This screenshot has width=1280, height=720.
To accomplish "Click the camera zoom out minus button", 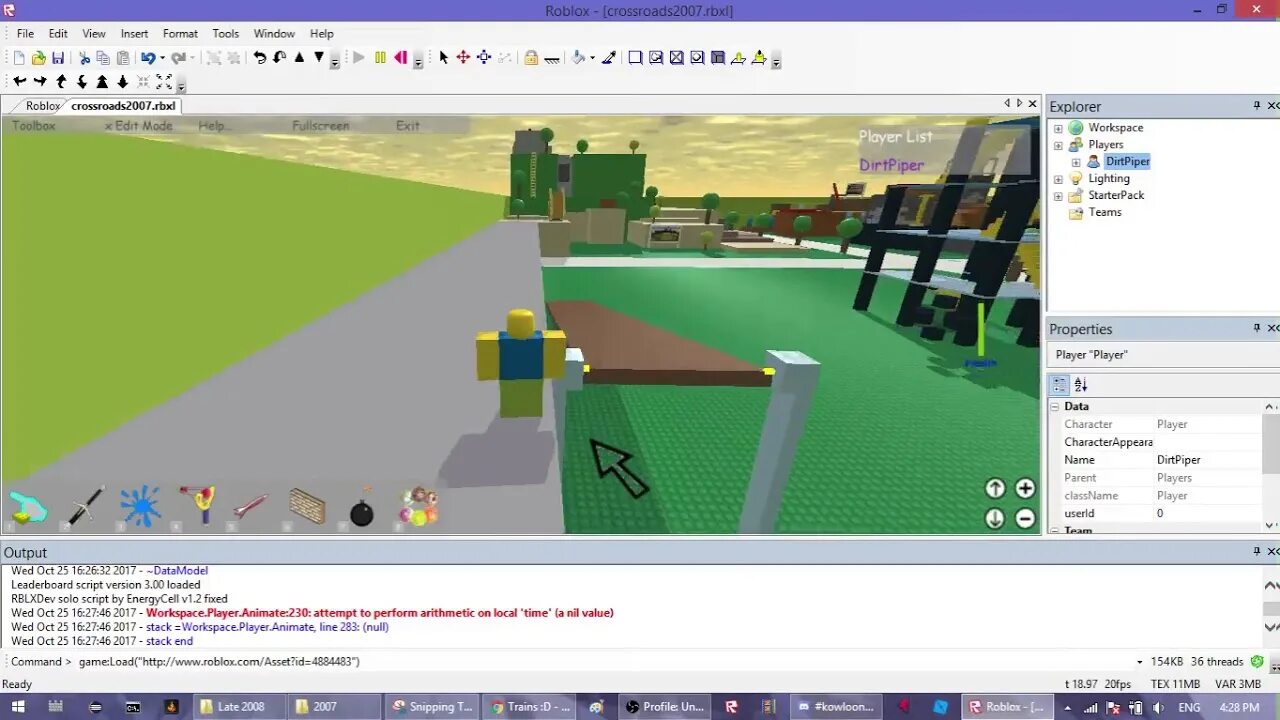I will [x=1025, y=518].
